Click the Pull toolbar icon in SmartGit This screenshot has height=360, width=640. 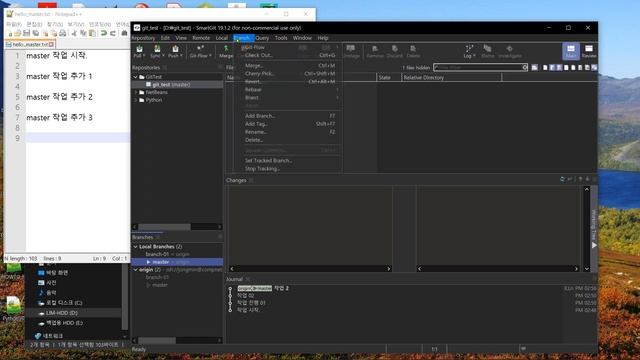139,49
